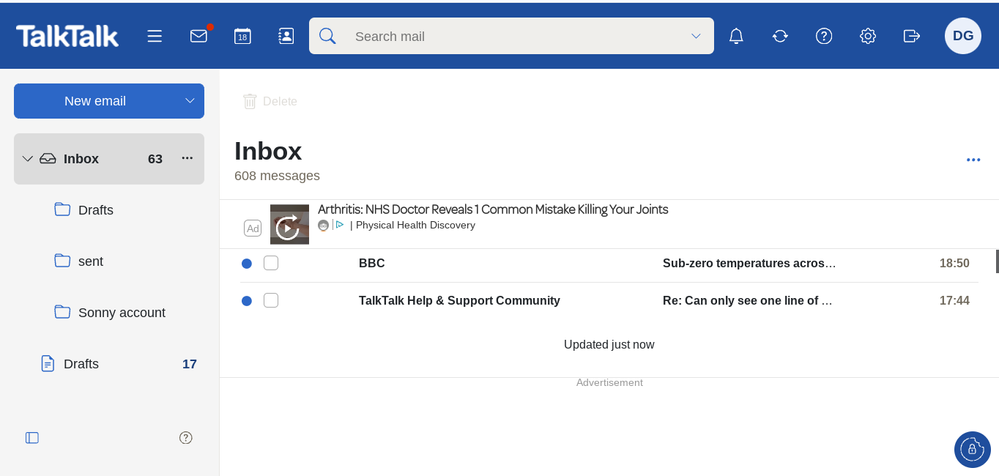Open the Calendar icon in header

(242, 36)
